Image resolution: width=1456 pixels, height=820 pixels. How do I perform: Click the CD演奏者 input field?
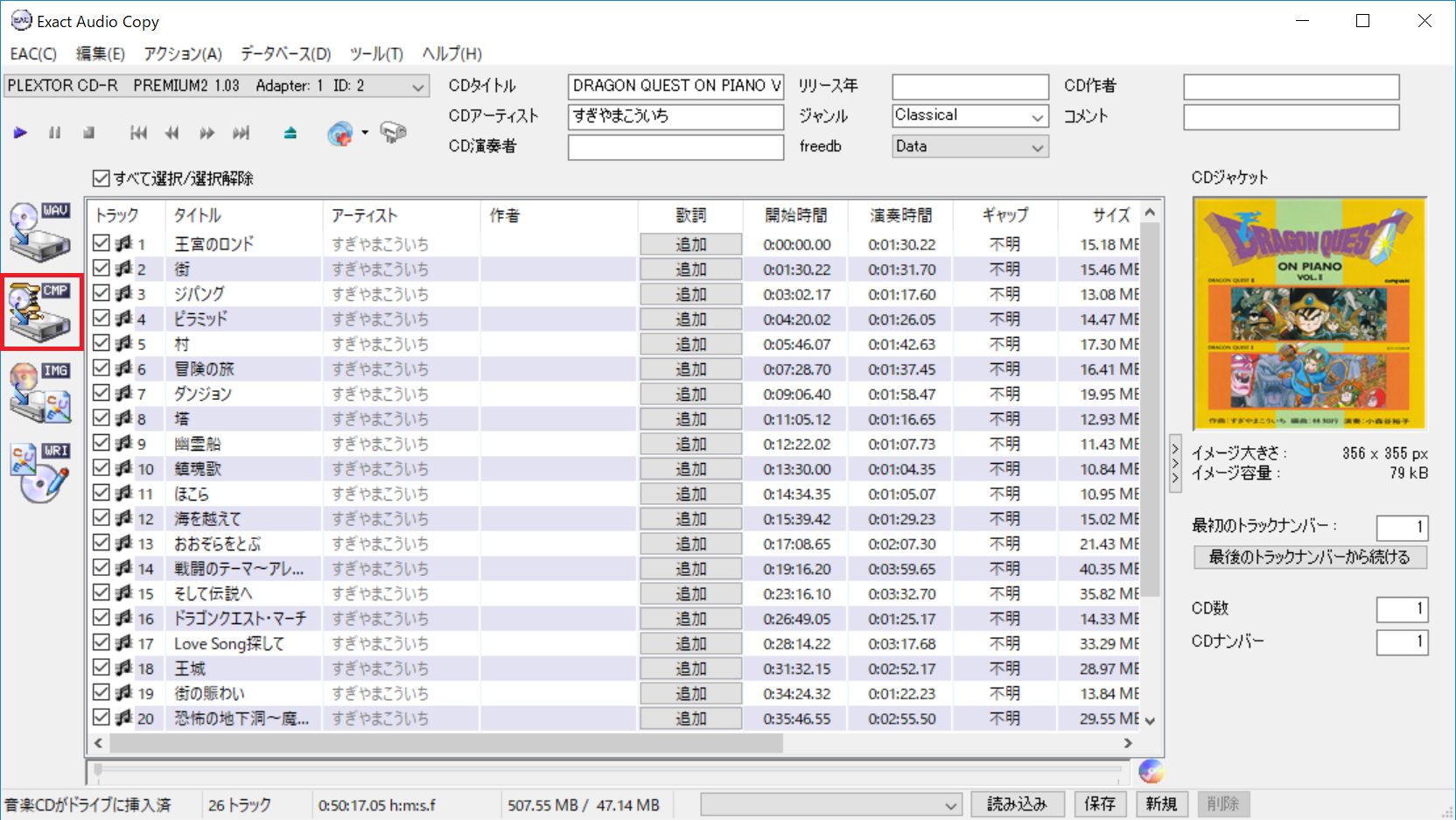pos(675,147)
